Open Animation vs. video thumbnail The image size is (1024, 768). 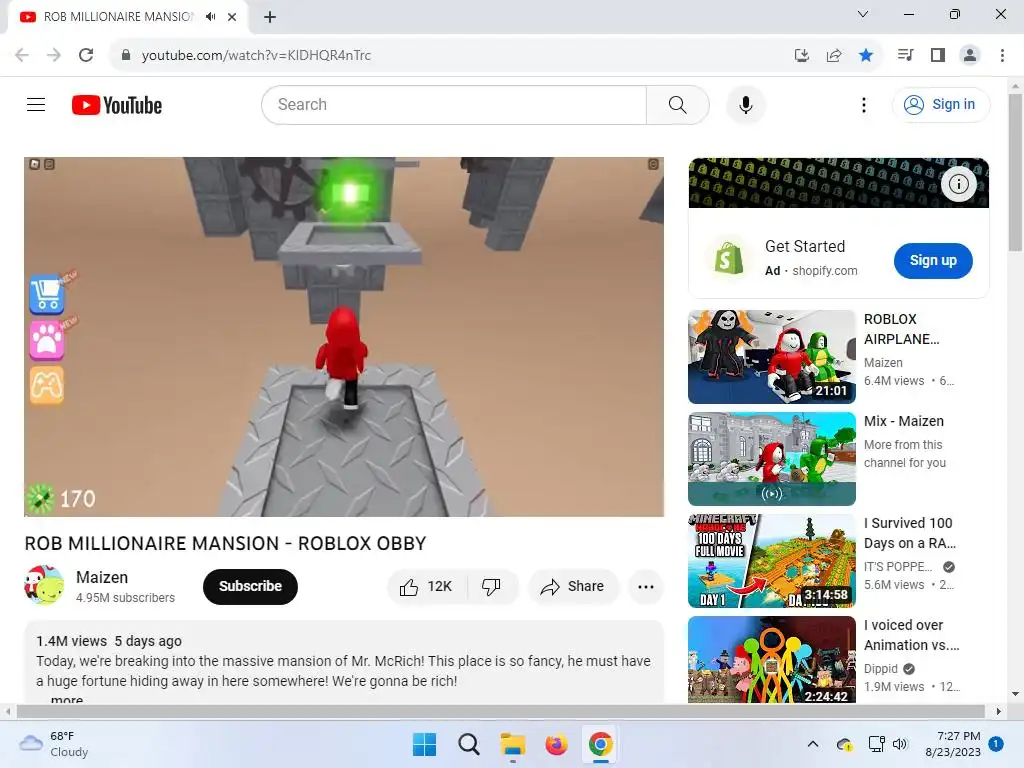point(771,661)
